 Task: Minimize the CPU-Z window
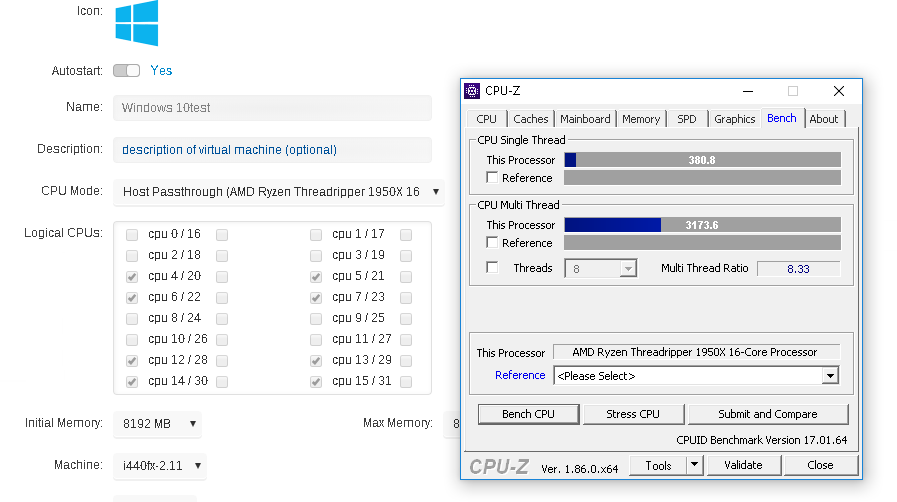[748, 91]
